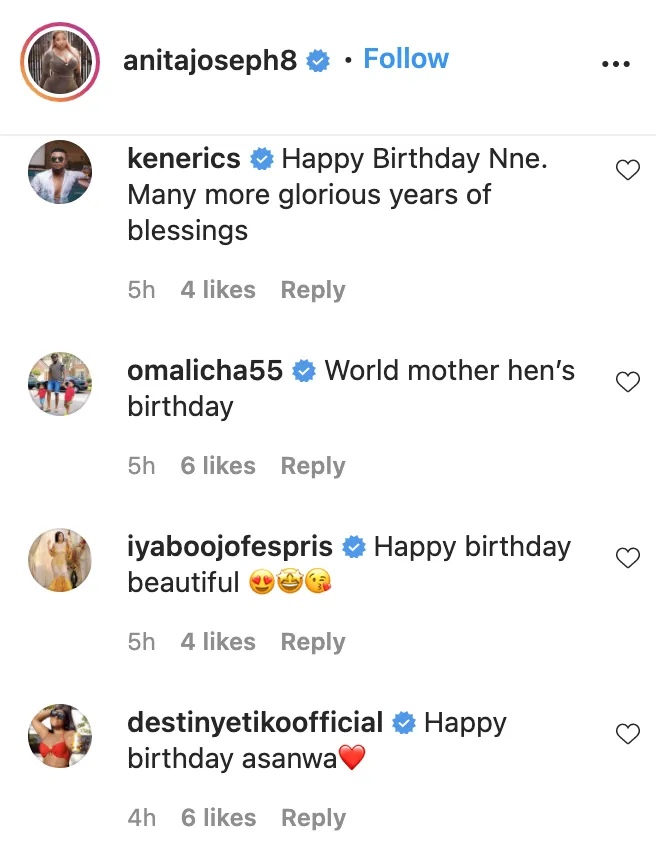View 6 likes on omalicha55 comment
The image size is (656, 864).
click(x=217, y=466)
